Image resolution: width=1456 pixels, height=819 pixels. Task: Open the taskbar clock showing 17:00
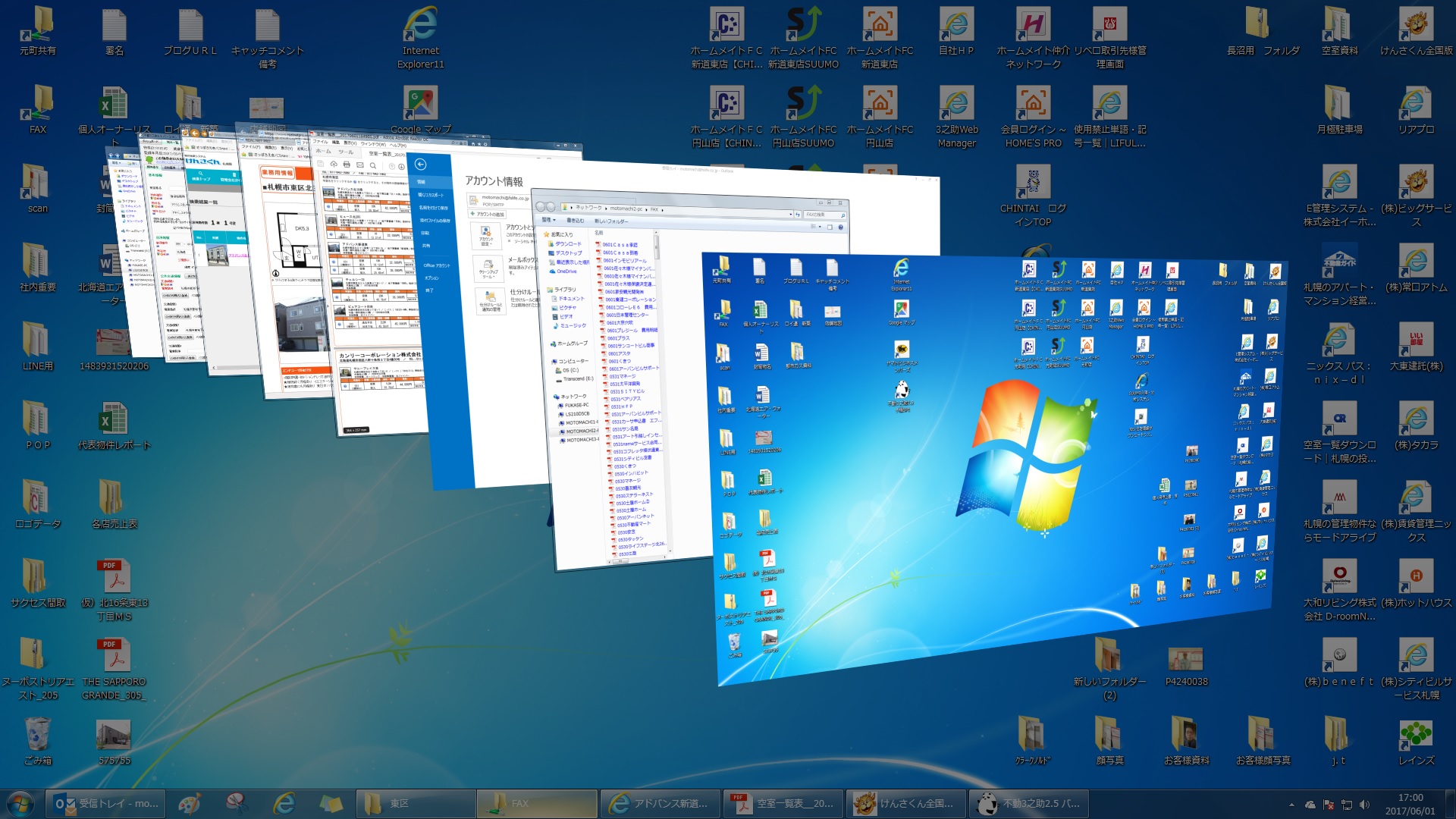[1410, 804]
